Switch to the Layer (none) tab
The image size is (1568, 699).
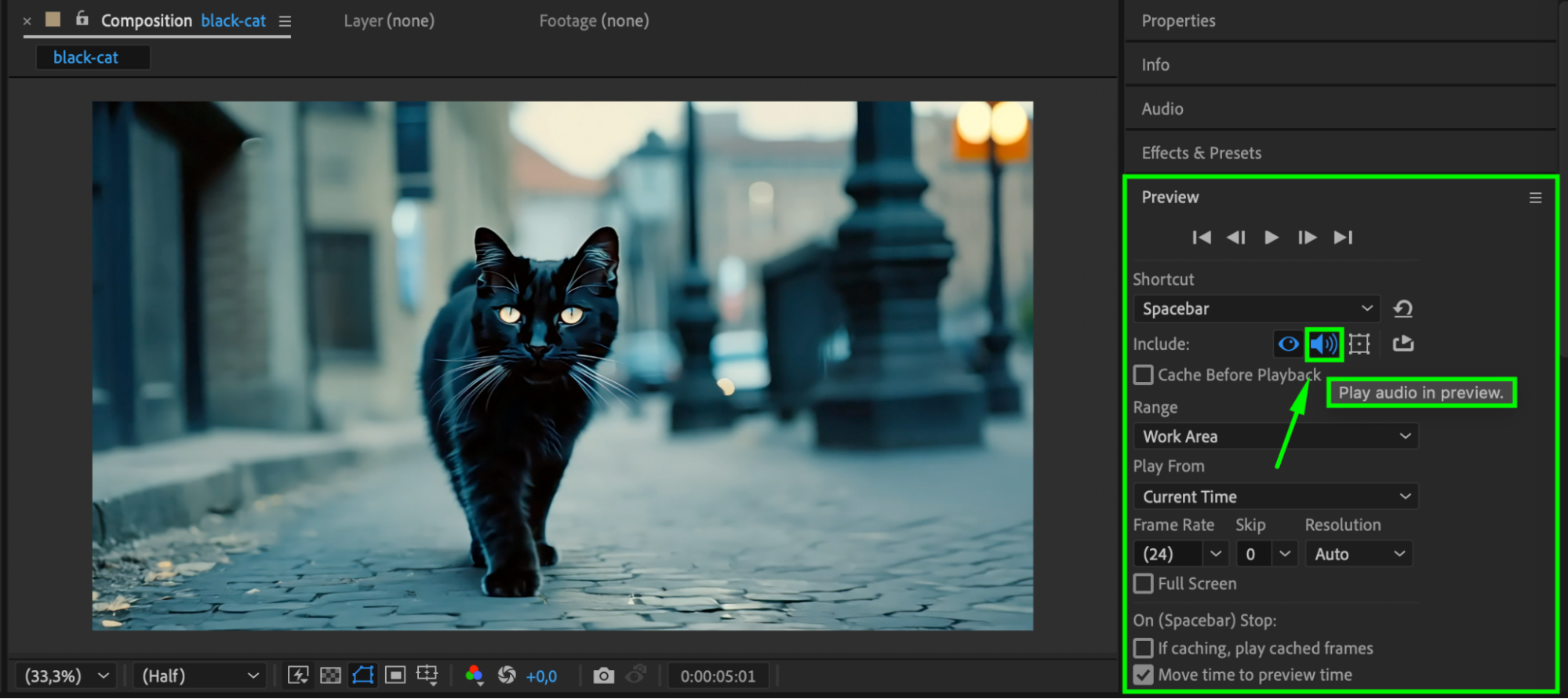click(389, 21)
